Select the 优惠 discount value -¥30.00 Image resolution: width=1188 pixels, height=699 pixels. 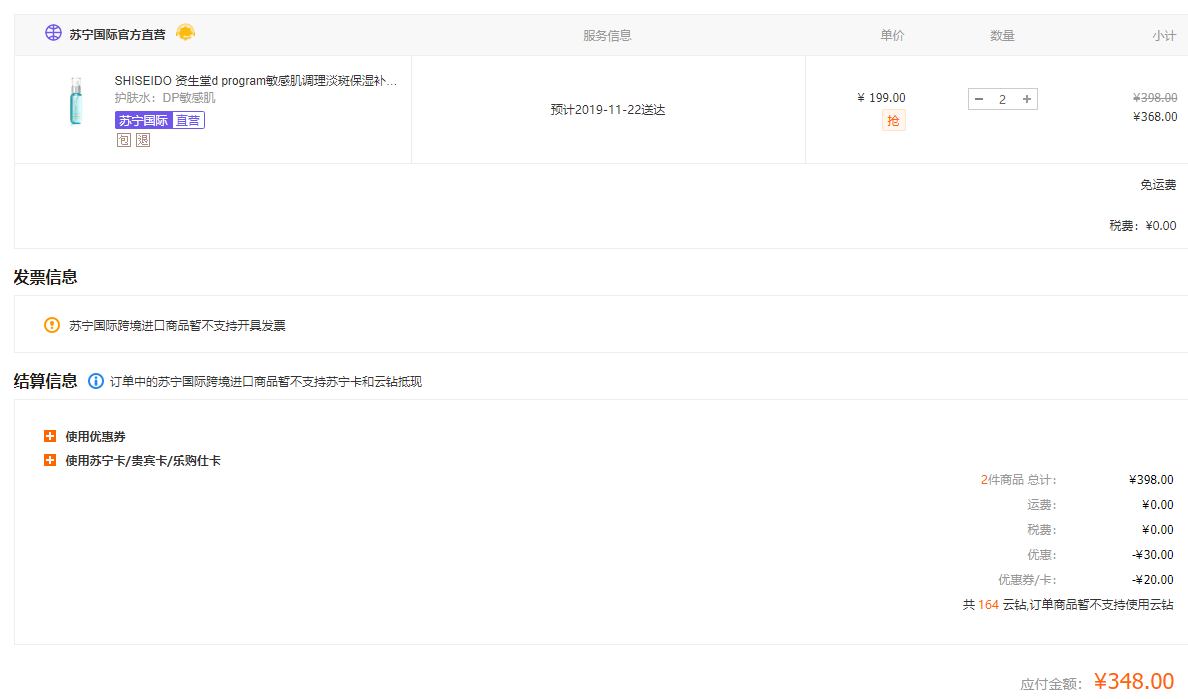click(1152, 554)
